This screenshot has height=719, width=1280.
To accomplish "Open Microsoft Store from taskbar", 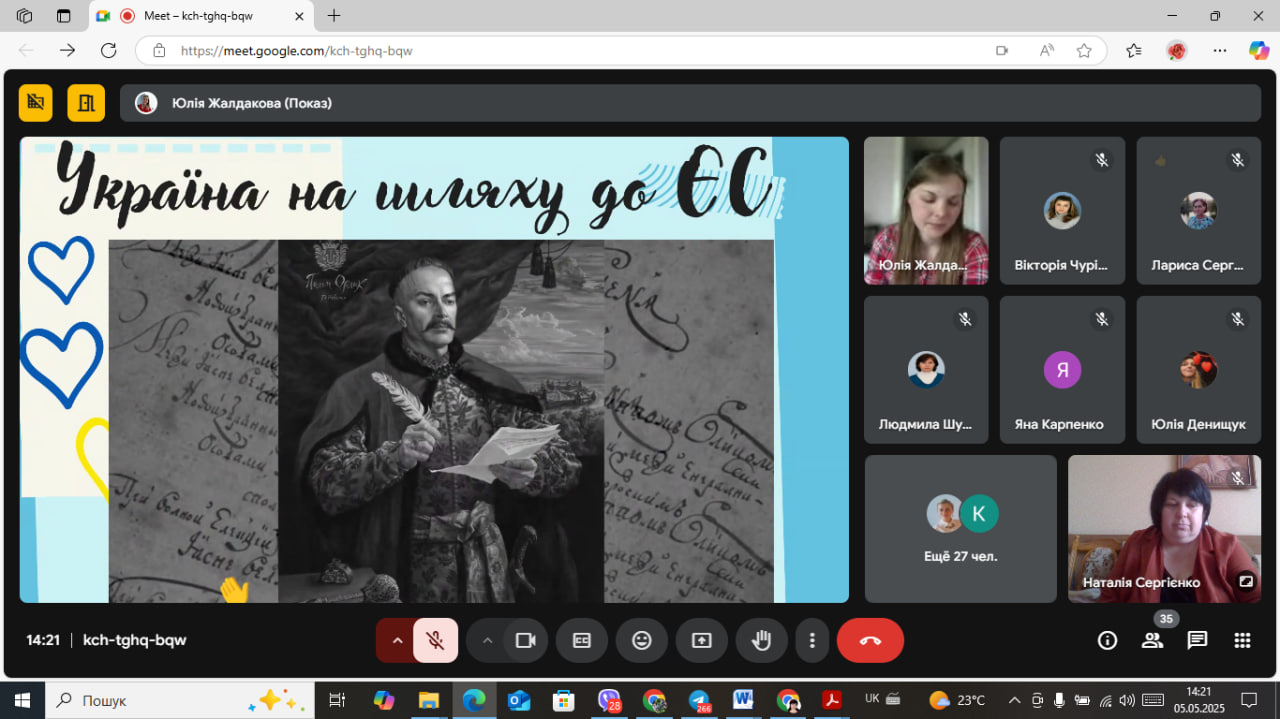I will coord(563,700).
